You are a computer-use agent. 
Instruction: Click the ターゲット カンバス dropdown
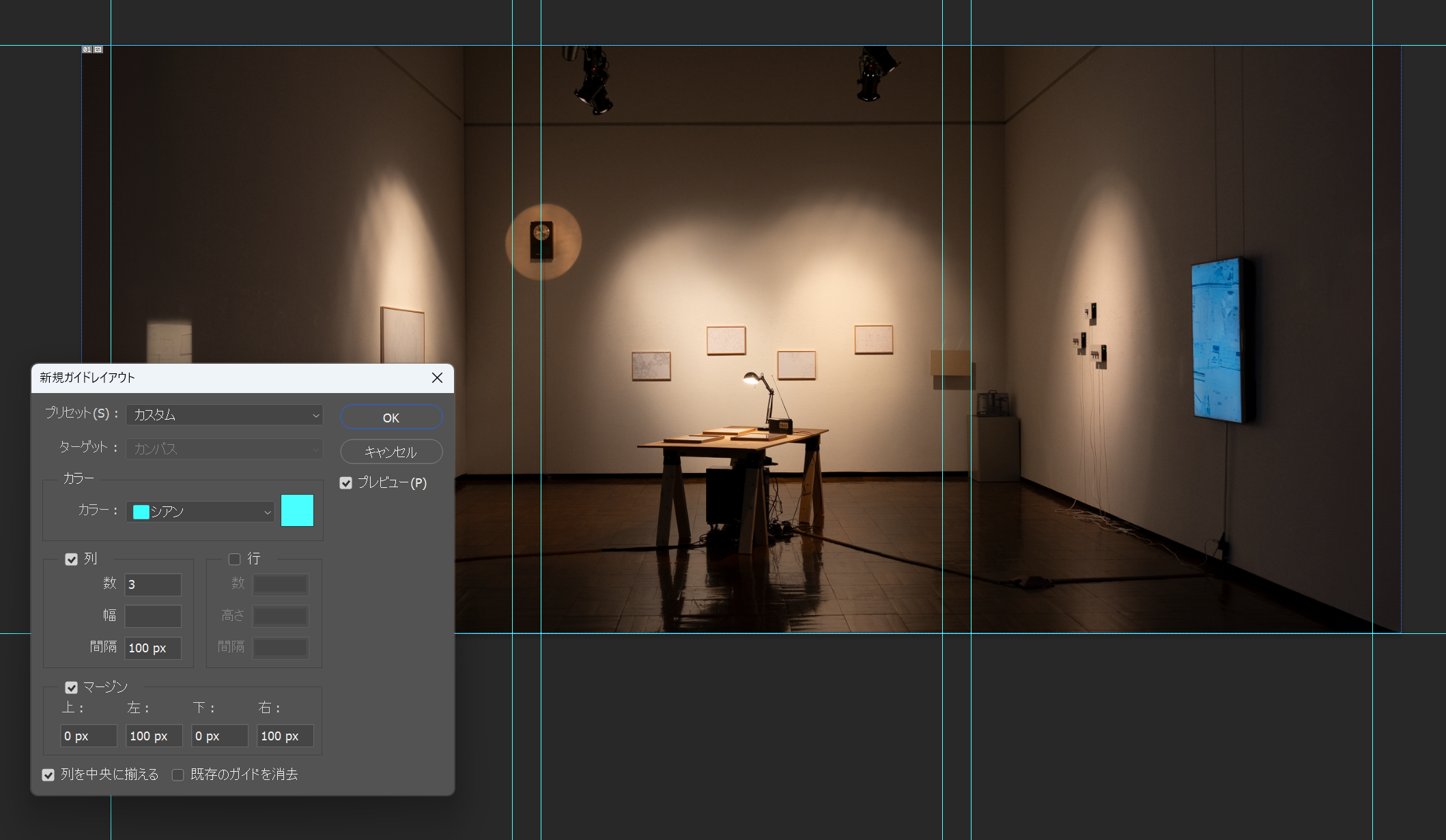225,449
